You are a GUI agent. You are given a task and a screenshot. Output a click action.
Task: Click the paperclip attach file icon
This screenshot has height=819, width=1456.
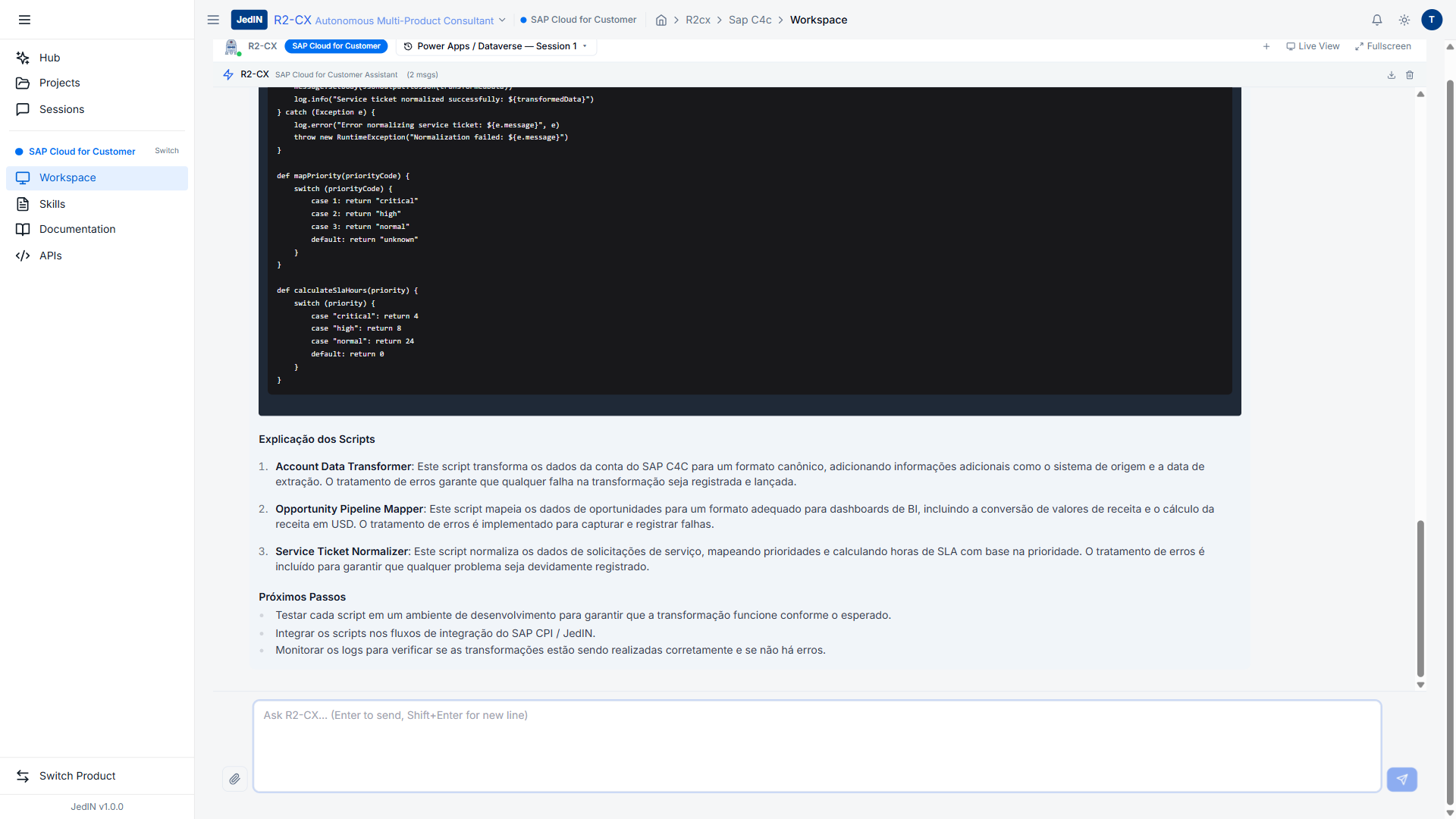[235, 779]
